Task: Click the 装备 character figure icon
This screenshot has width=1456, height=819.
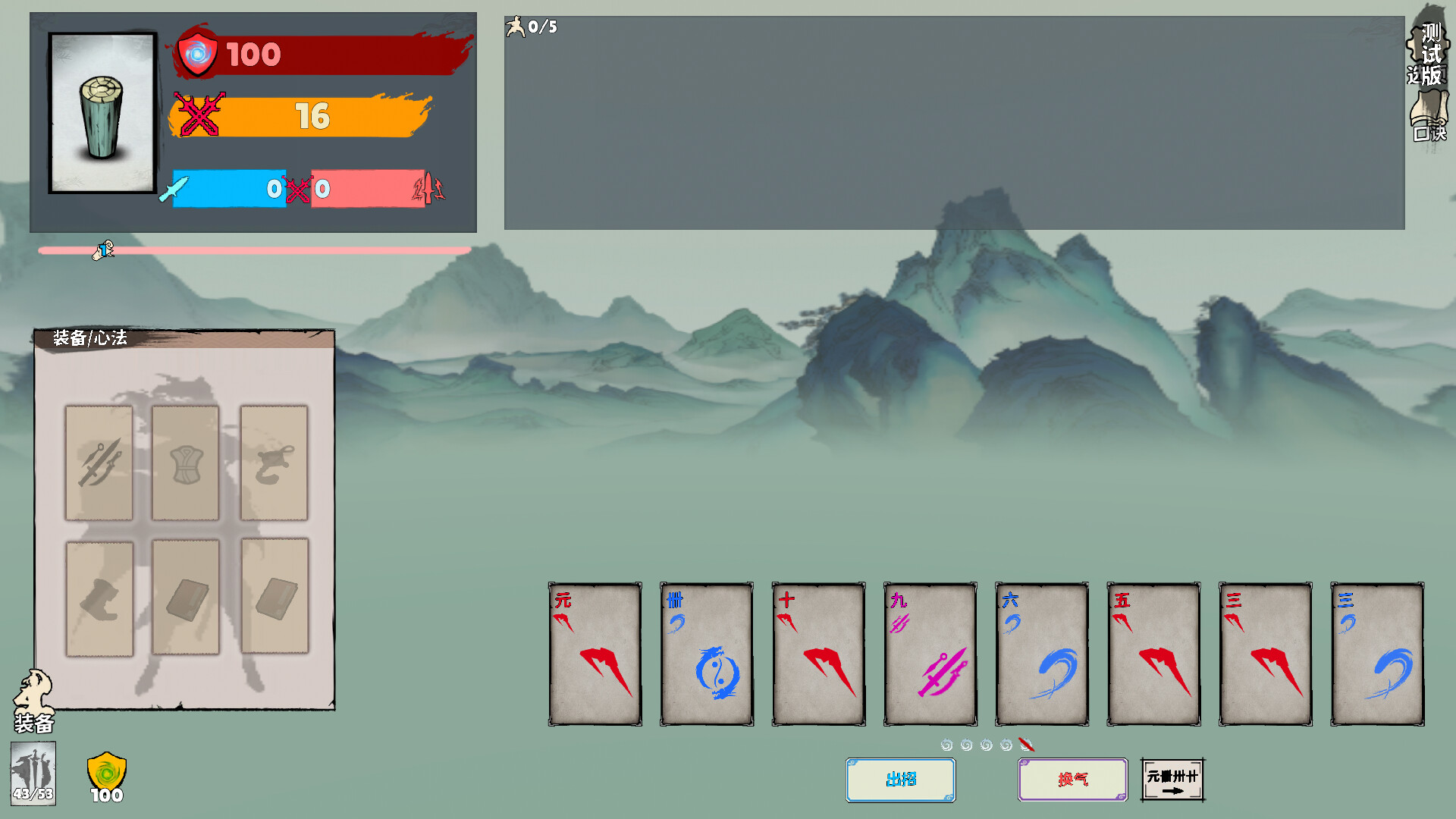Action: (33, 698)
